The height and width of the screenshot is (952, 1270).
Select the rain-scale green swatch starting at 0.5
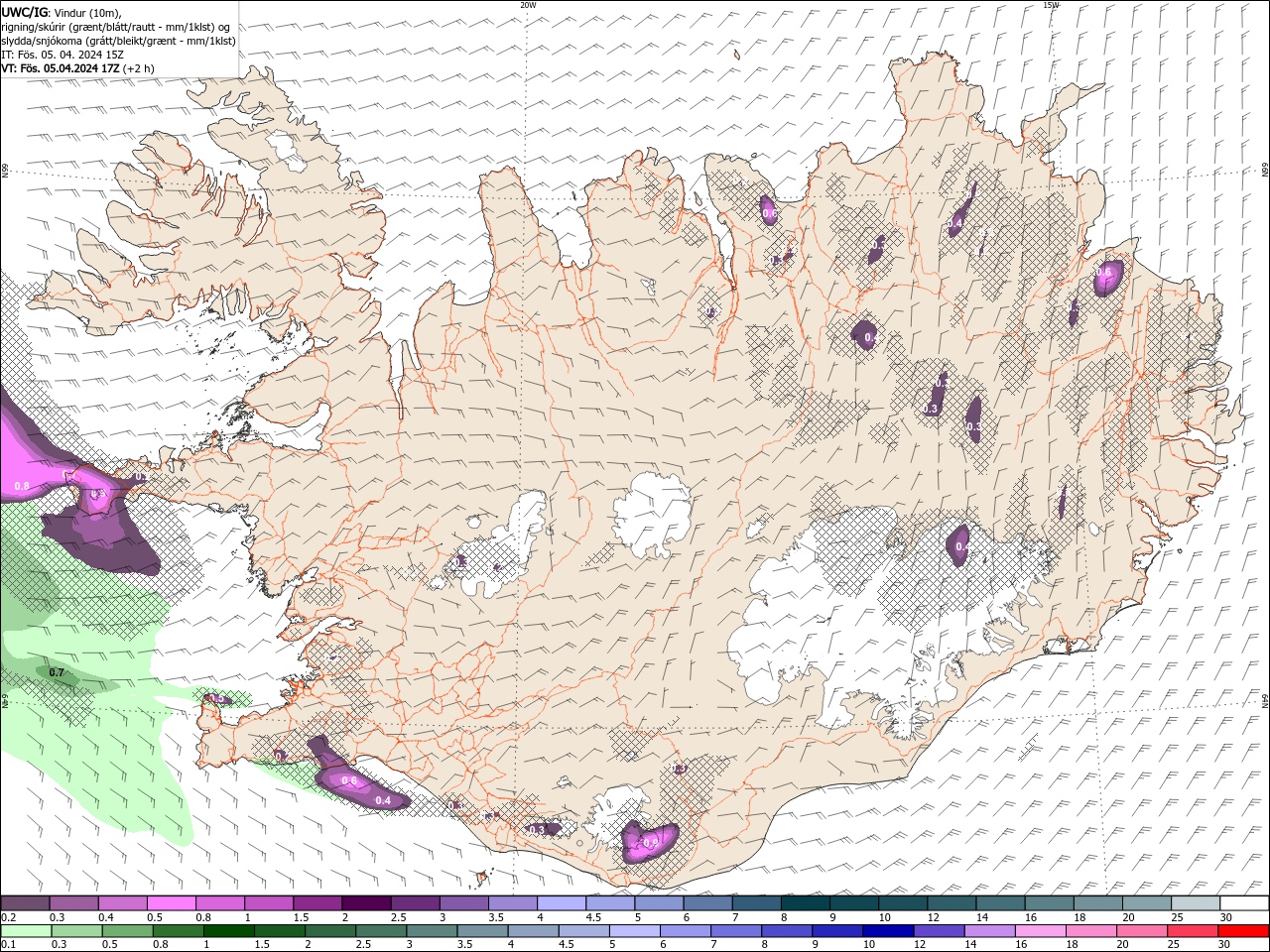(x=127, y=931)
